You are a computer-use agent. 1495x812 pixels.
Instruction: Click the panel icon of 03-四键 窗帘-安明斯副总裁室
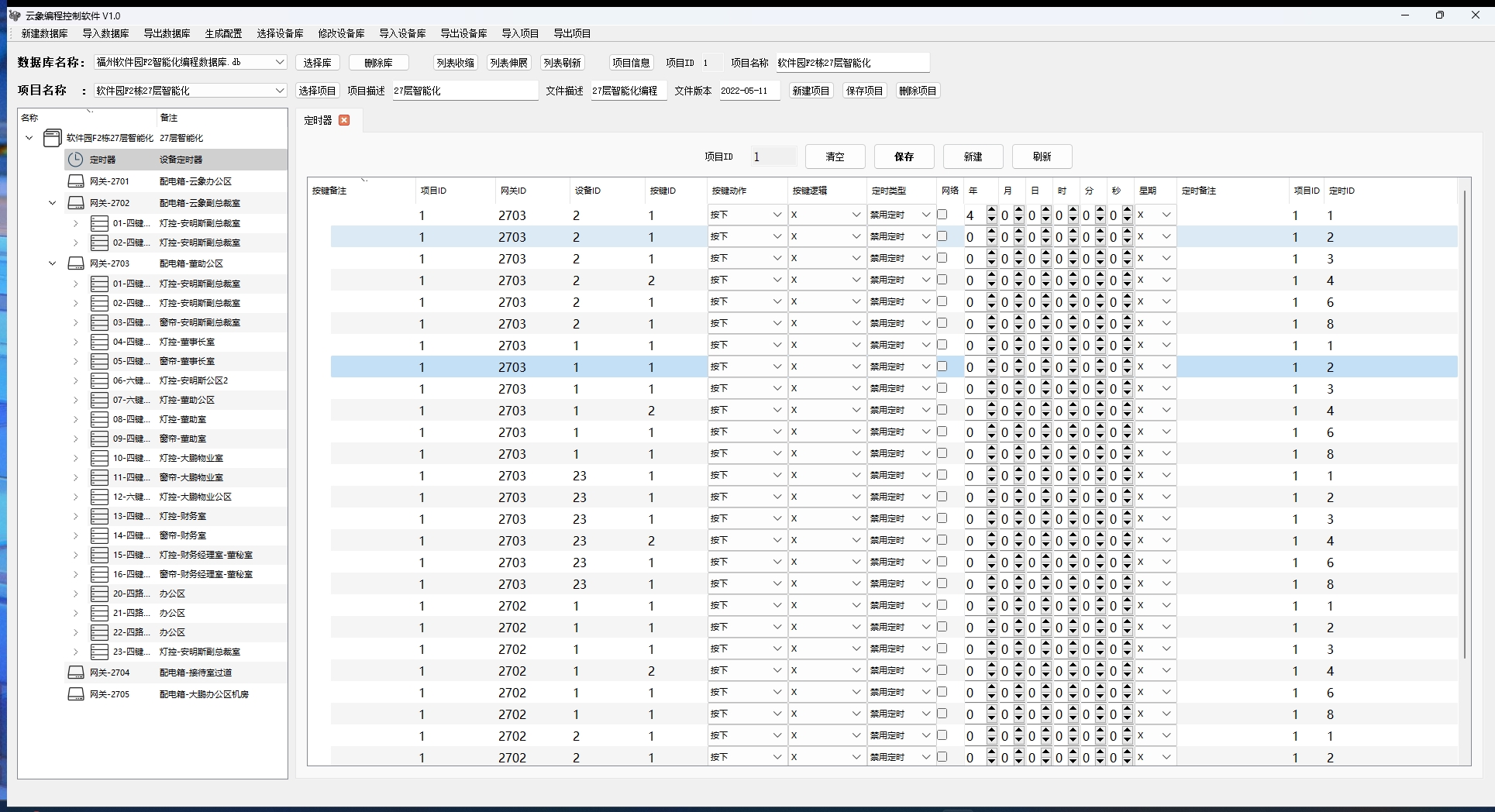pos(99,322)
